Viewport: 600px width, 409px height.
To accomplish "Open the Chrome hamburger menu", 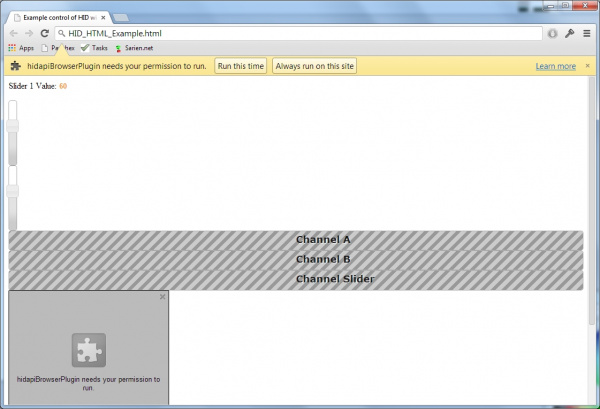I will click(x=586, y=33).
